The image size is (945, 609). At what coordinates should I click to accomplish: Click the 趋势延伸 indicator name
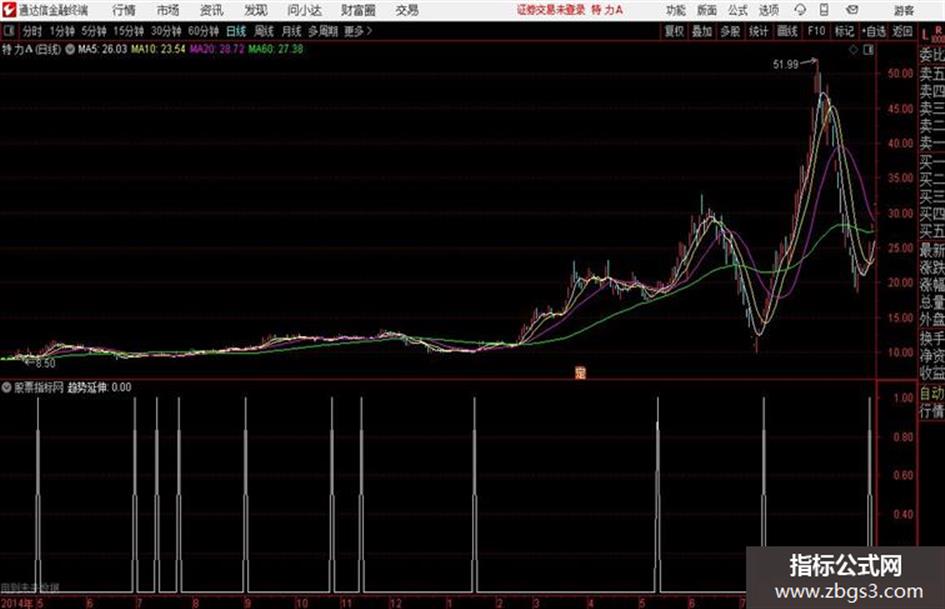click(87, 387)
